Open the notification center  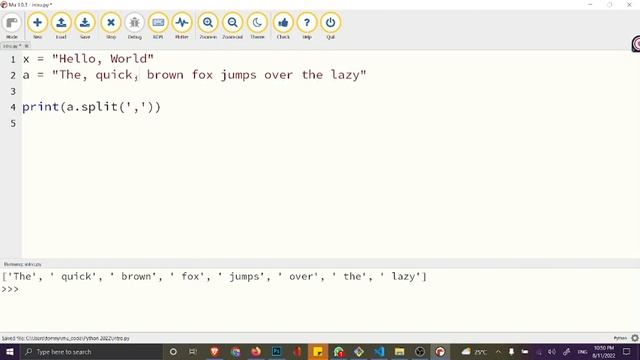pos(627,352)
